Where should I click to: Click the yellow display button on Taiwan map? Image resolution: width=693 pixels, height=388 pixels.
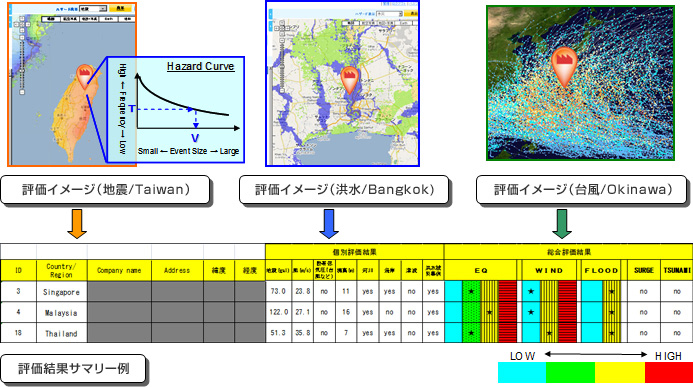point(119,9)
